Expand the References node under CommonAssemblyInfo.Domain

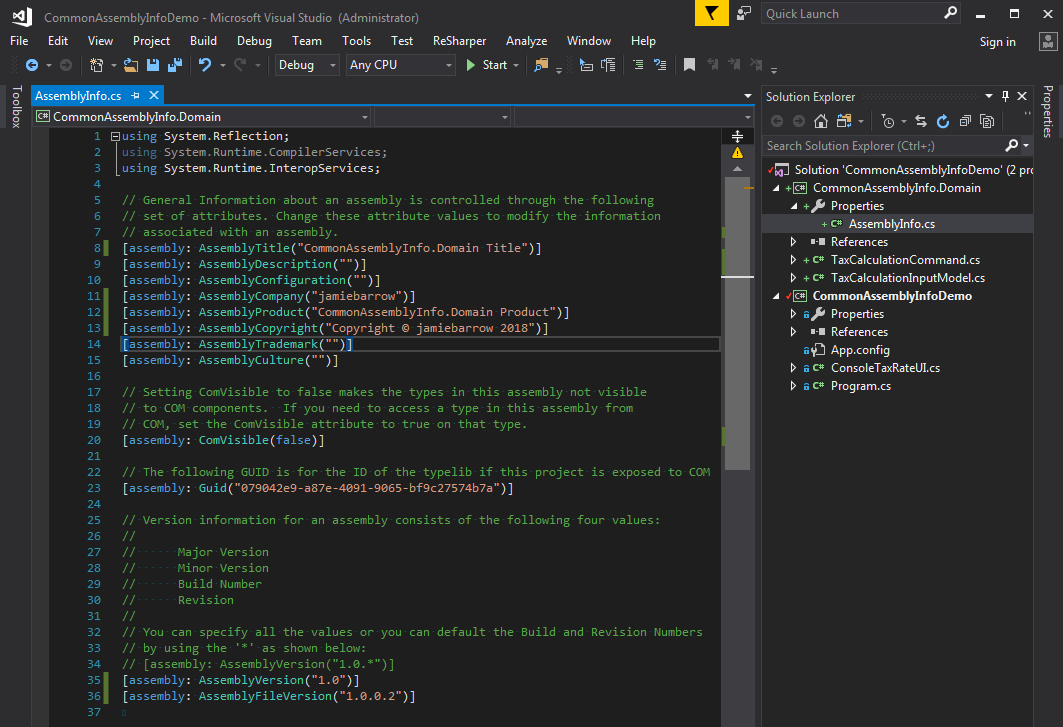pos(793,241)
